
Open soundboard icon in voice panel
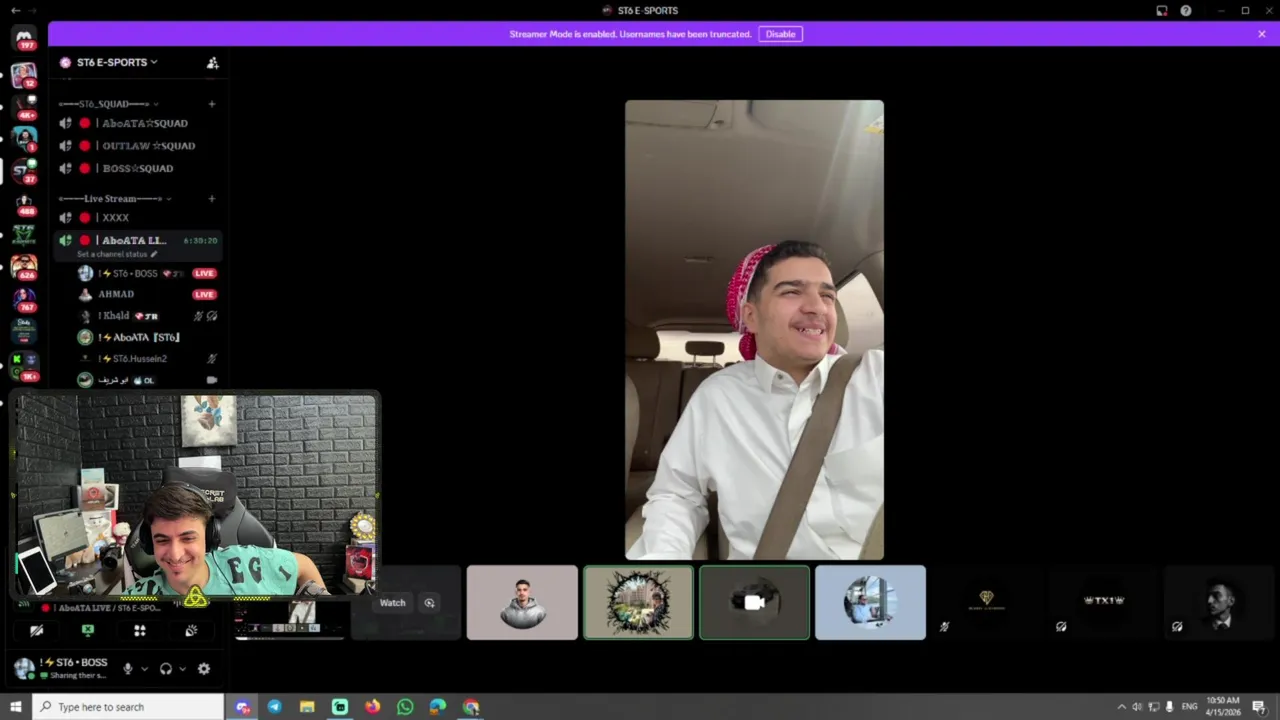(x=191, y=630)
